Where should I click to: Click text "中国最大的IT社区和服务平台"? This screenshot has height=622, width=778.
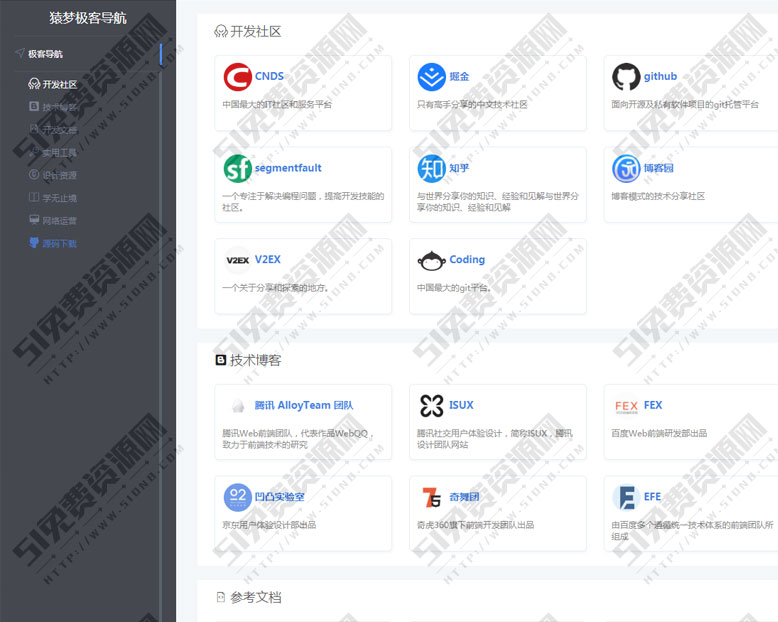(277, 105)
